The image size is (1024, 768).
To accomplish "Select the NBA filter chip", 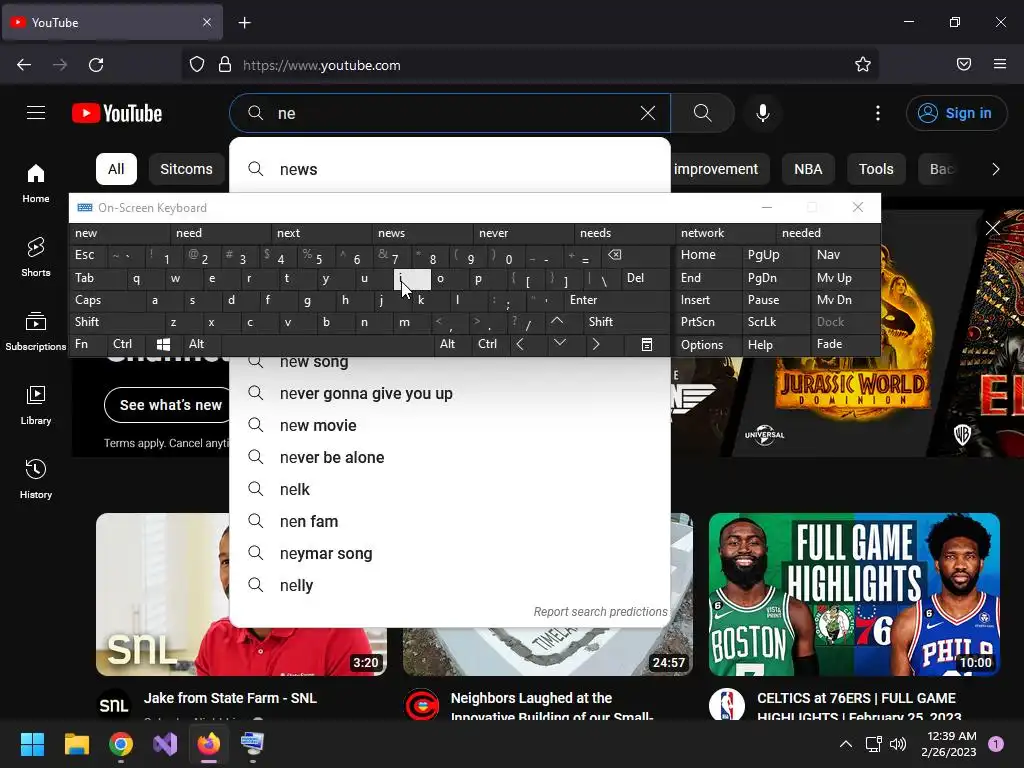I will tap(808, 169).
